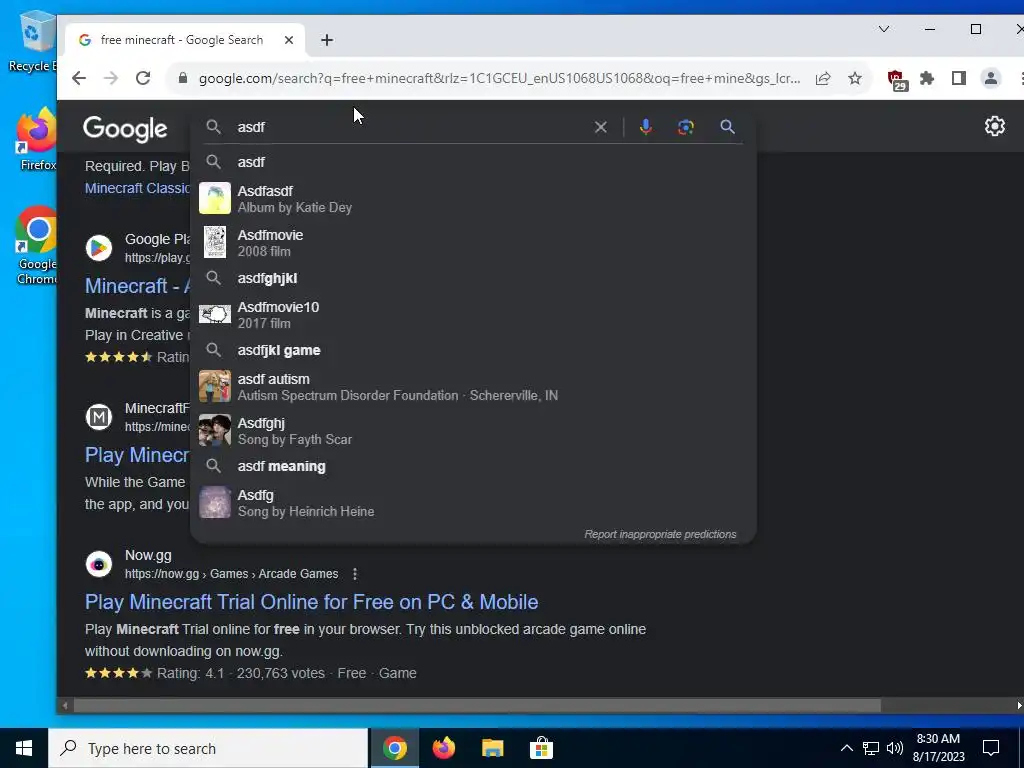Open a new Chrome tab
This screenshot has width=1024, height=768.
(327, 40)
